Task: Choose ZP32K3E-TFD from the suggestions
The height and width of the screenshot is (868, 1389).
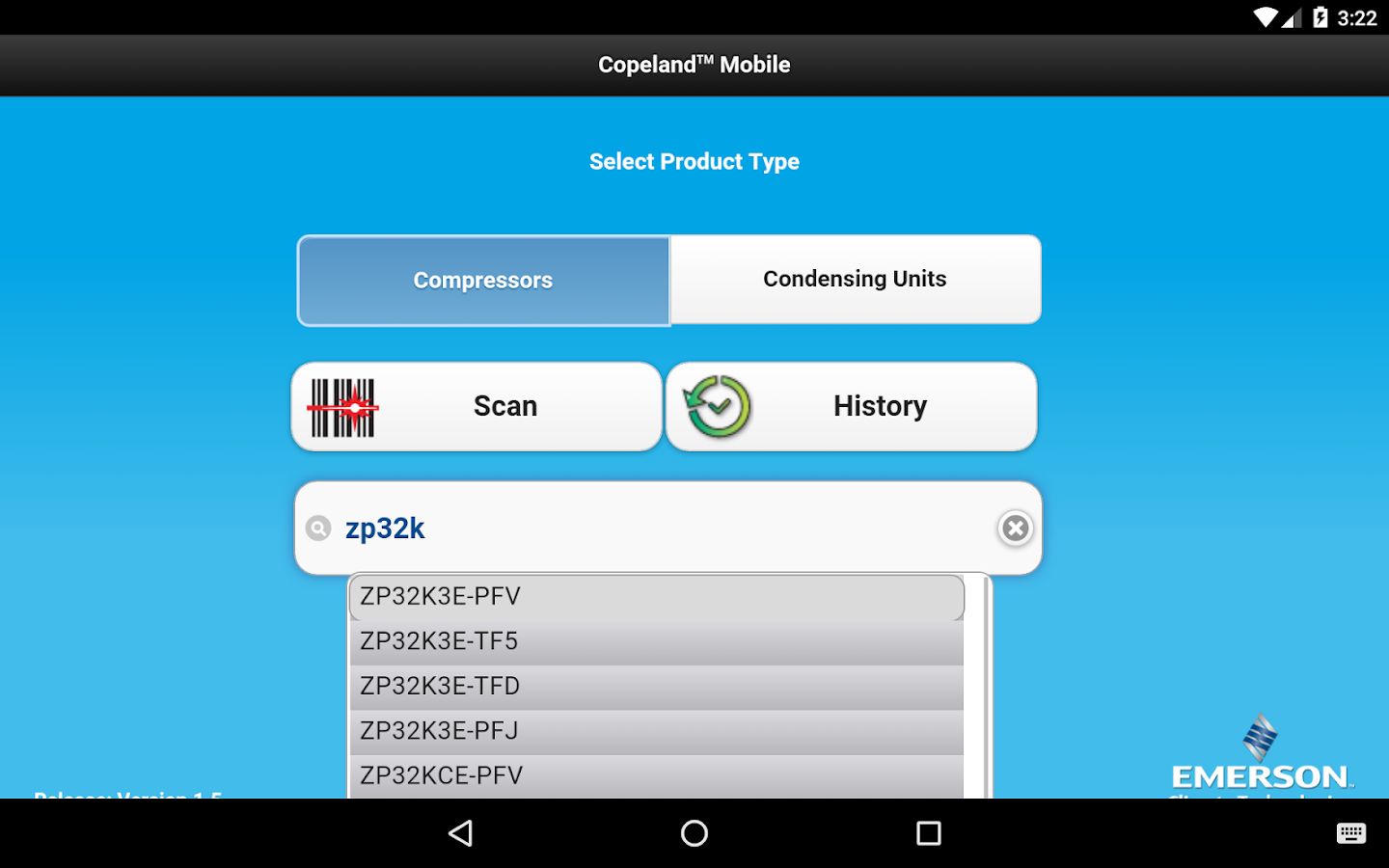Action: [x=656, y=687]
